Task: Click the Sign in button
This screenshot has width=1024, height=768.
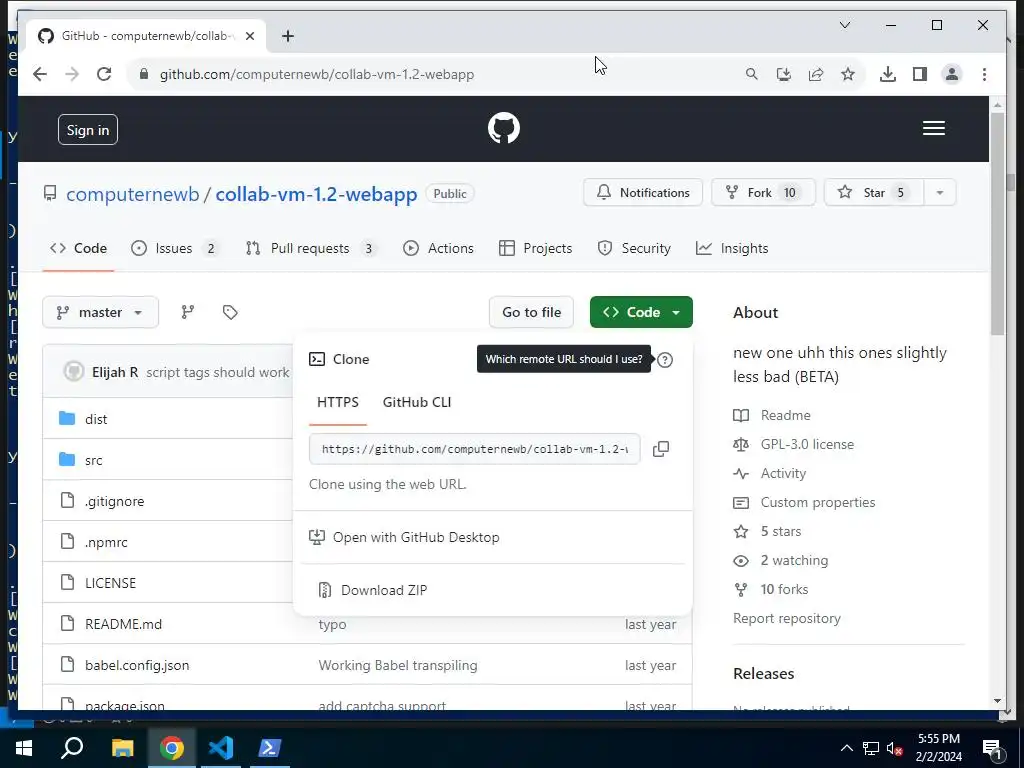Action: click(88, 130)
